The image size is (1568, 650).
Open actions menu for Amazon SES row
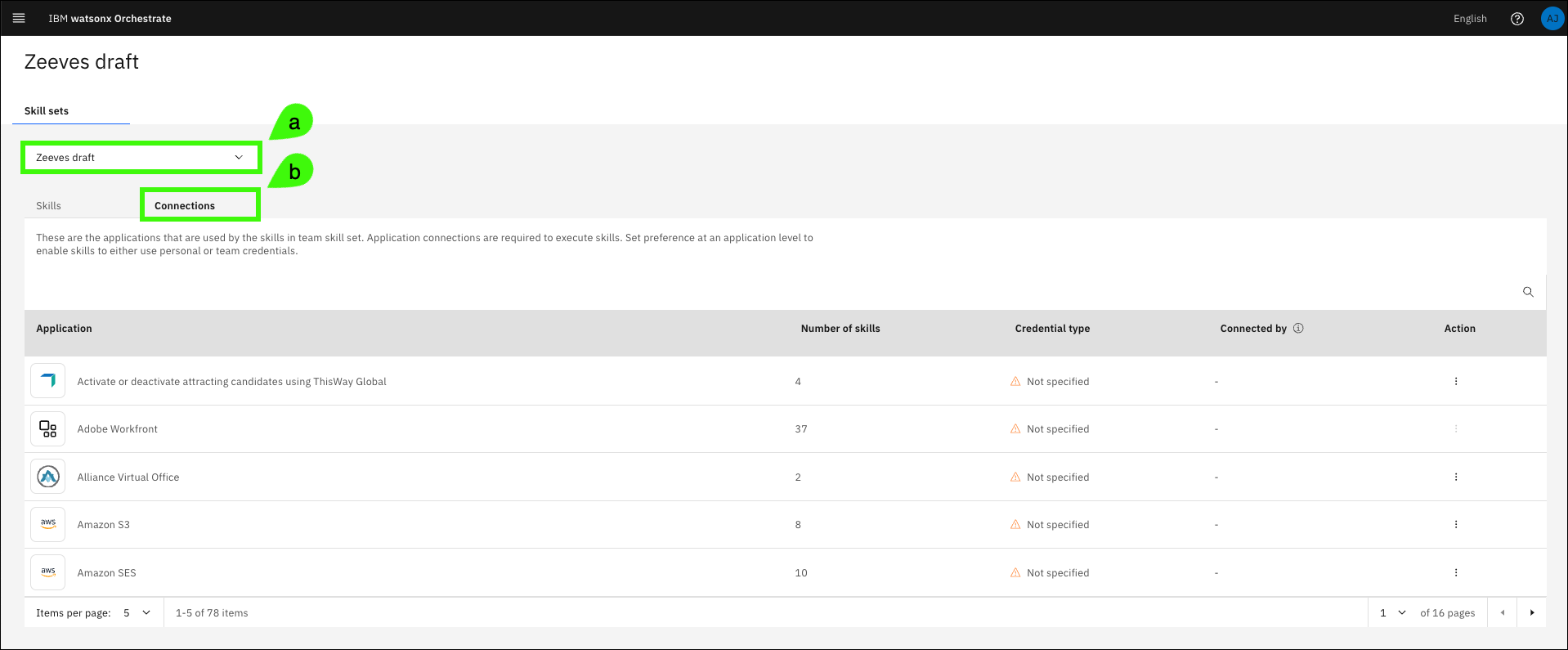1455,573
